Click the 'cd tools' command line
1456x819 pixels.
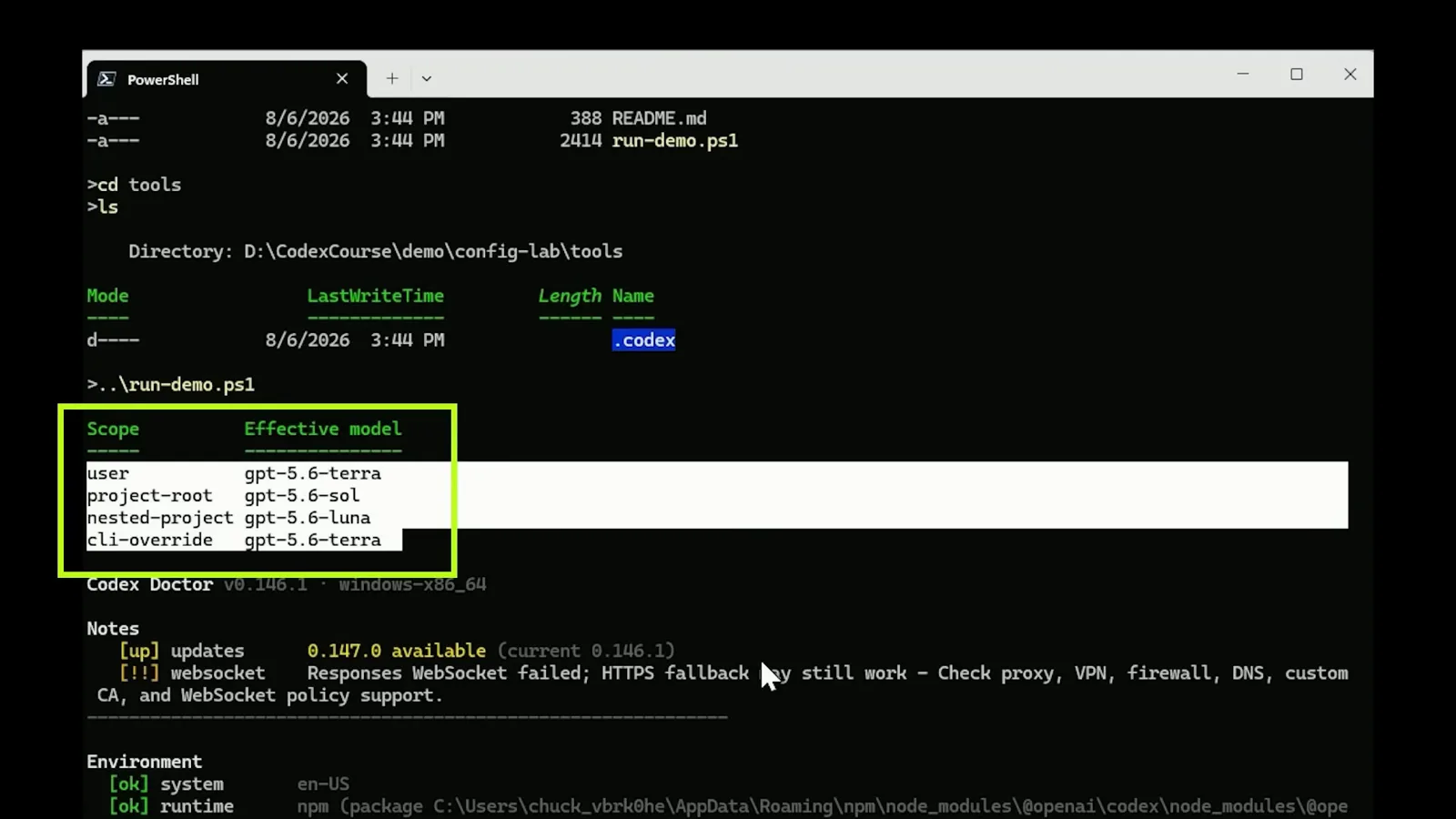pos(134,185)
